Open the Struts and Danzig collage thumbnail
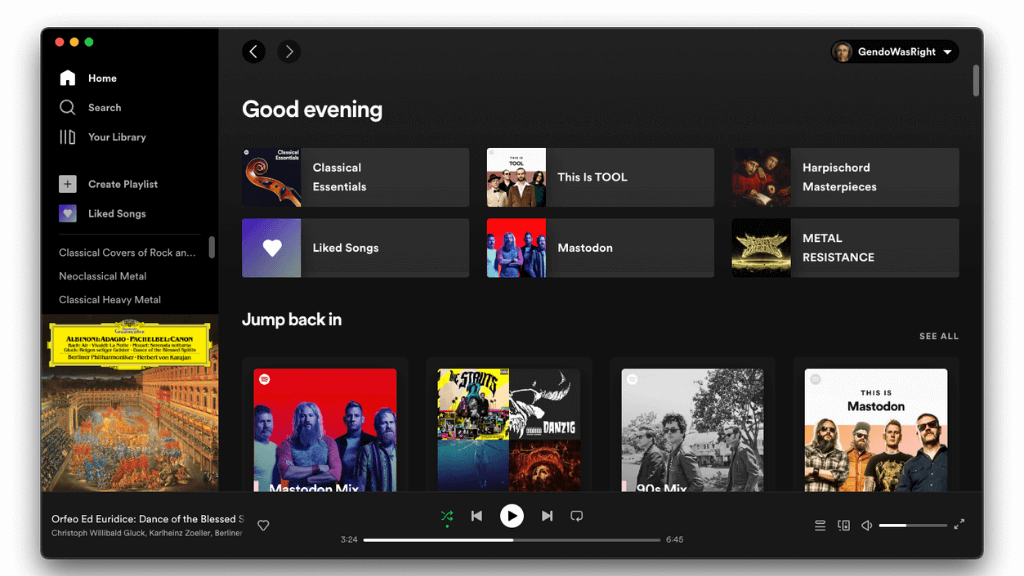This screenshot has height=576, width=1024. tap(509, 430)
